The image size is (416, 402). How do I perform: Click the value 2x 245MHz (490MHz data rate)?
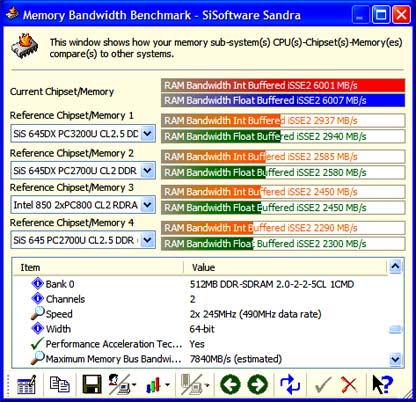click(255, 314)
